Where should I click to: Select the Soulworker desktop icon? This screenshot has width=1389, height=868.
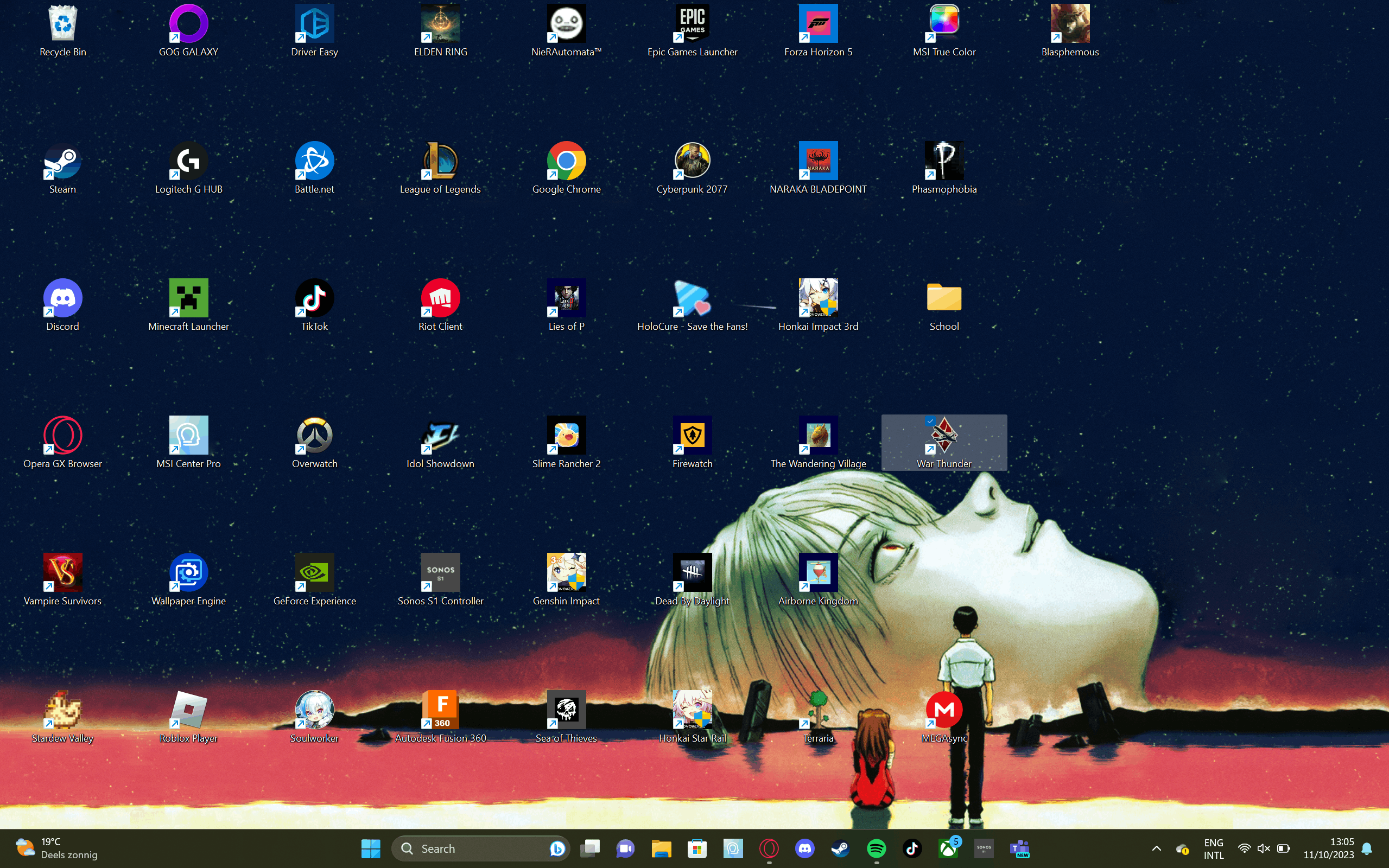click(x=314, y=717)
